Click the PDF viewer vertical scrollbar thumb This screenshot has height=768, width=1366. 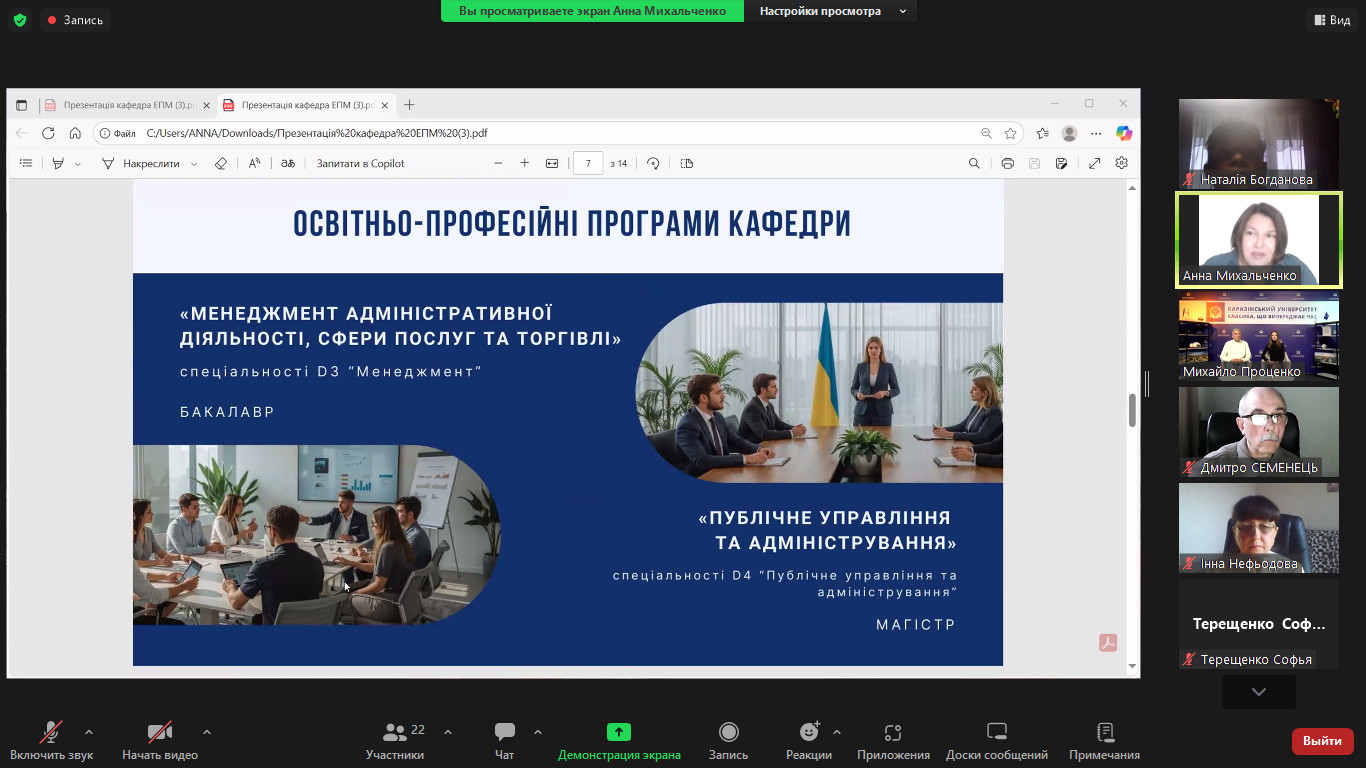[x=1132, y=410]
